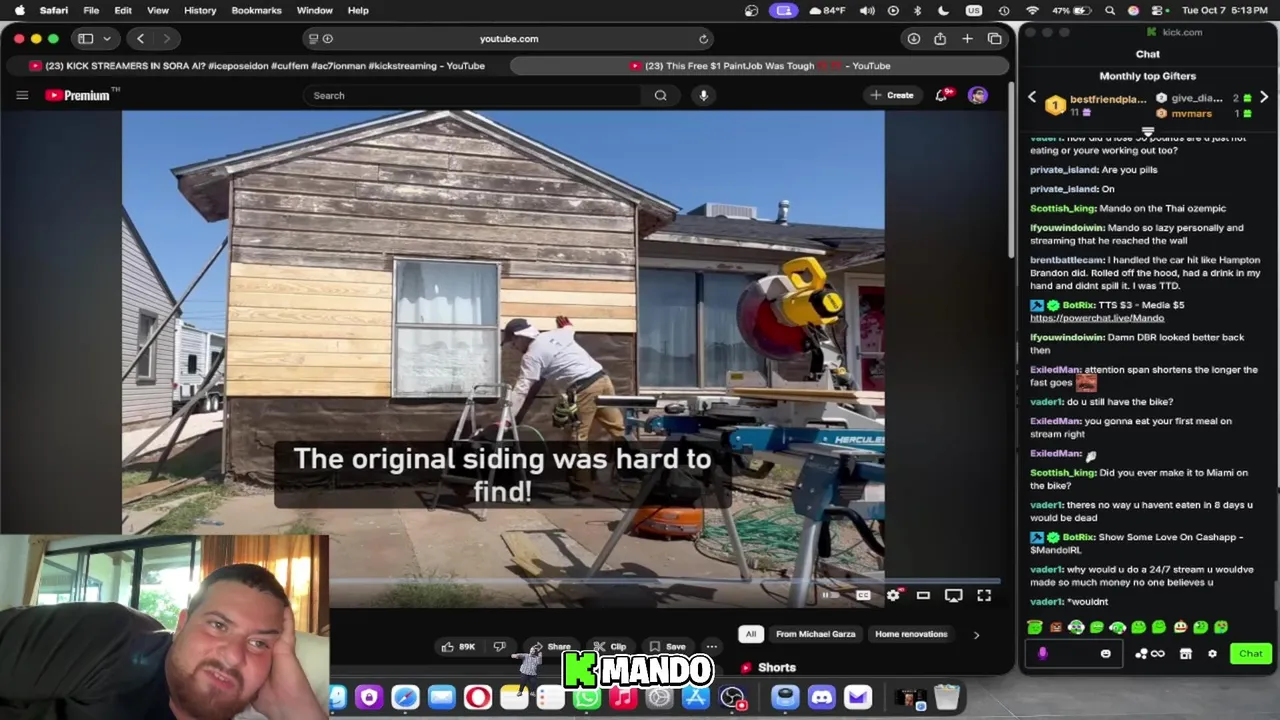Toggle autoplay switch in video player
This screenshot has height=720, width=1280.
coord(829,595)
